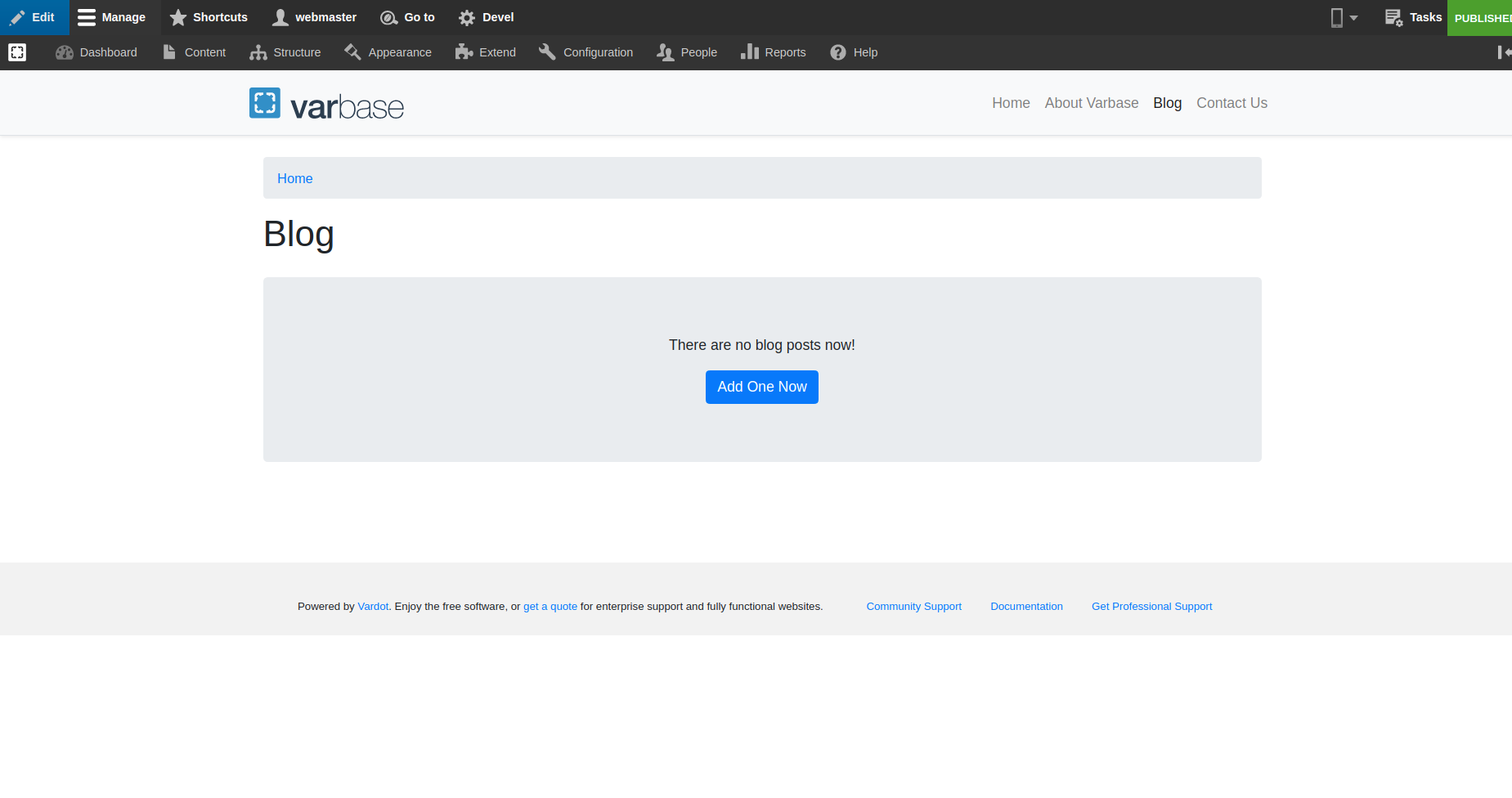Click the Configuration wrench icon
This screenshot has height=798, width=1512.
click(x=546, y=52)
